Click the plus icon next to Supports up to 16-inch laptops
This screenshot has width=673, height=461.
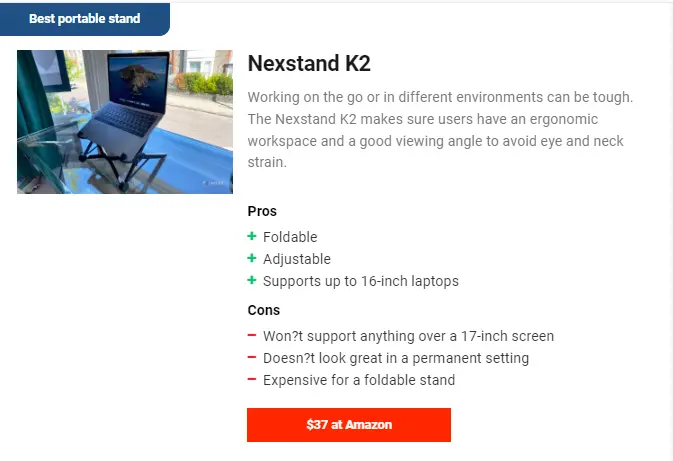click(252, 280)
